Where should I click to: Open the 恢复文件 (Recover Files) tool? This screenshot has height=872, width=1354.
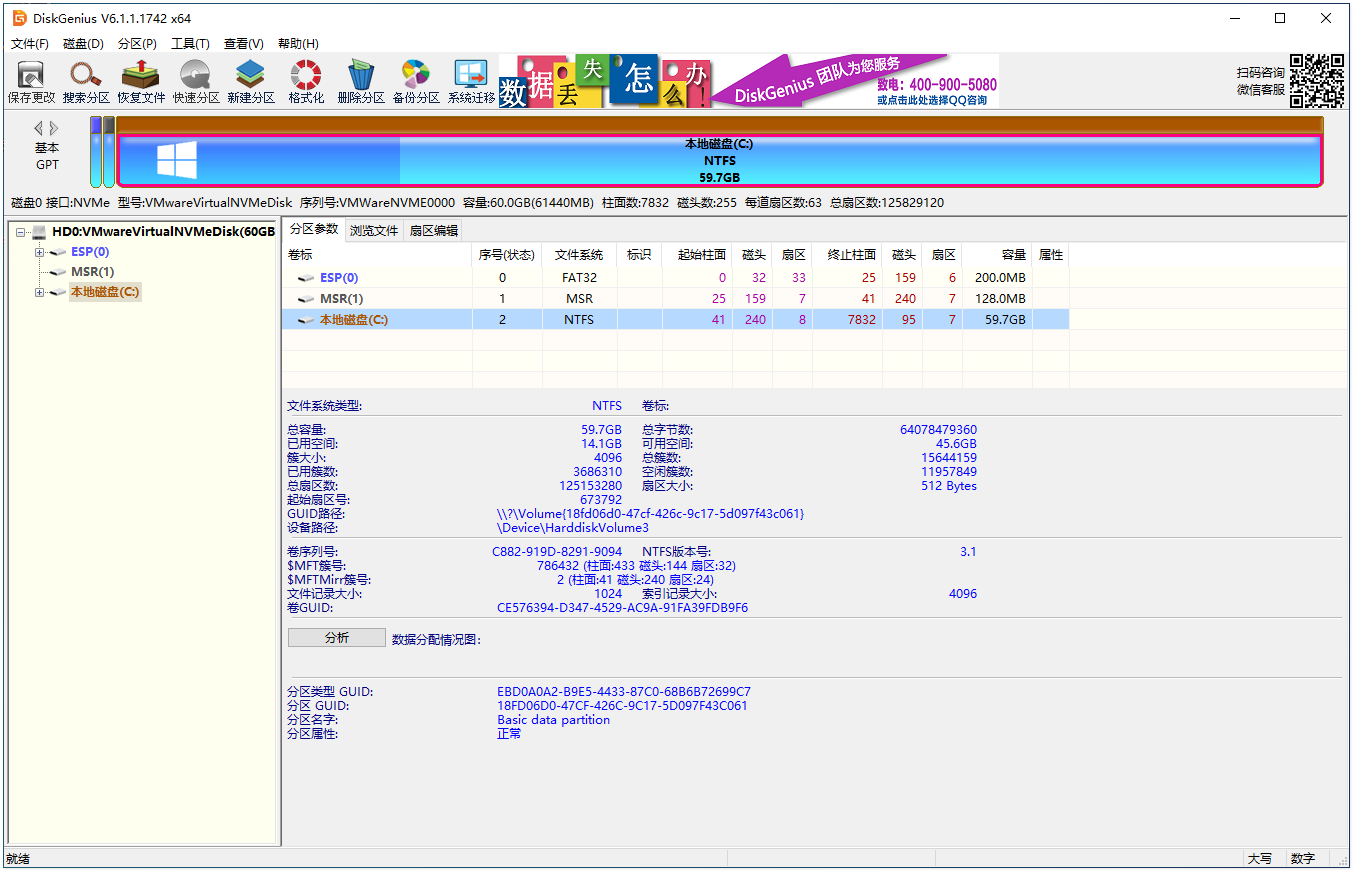click(x=140, y=80)
